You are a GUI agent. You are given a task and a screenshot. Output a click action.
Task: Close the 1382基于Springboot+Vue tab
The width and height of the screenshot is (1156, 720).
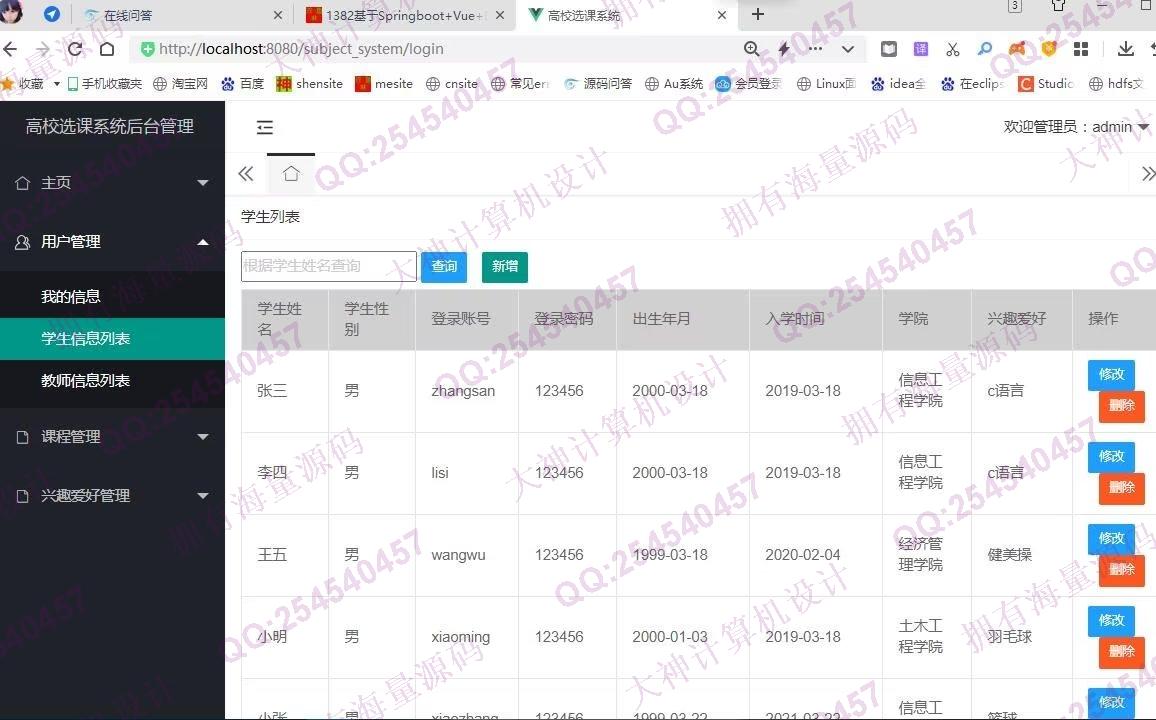(500, 15)
